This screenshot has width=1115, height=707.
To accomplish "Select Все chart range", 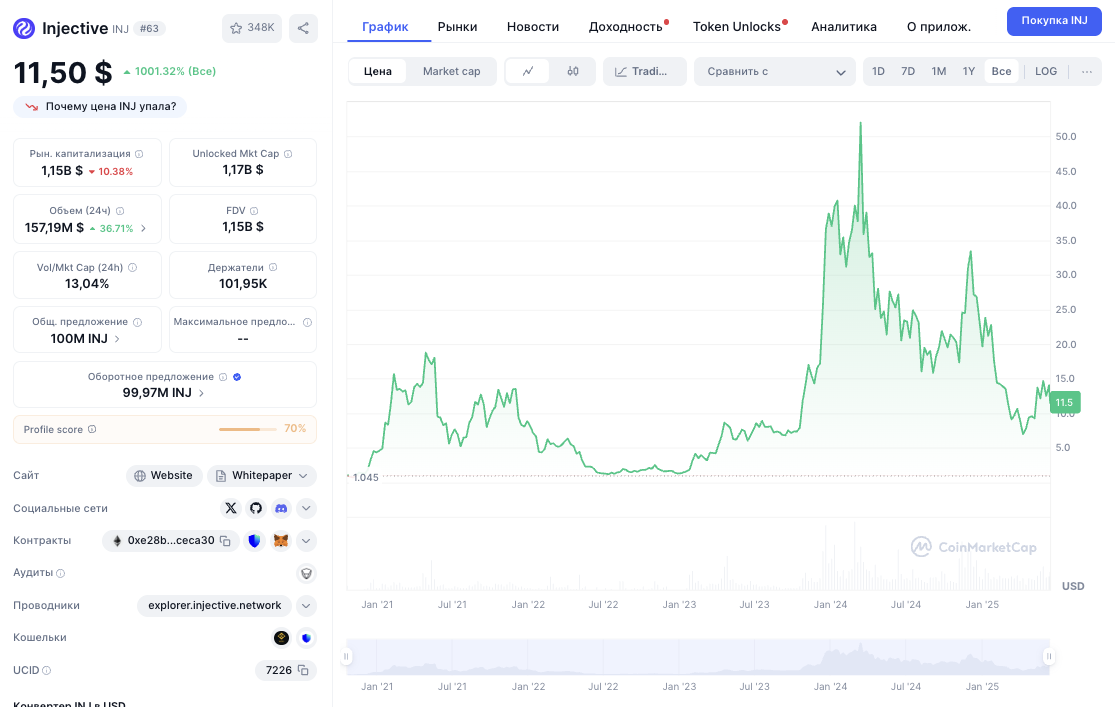I will 1001,71.
